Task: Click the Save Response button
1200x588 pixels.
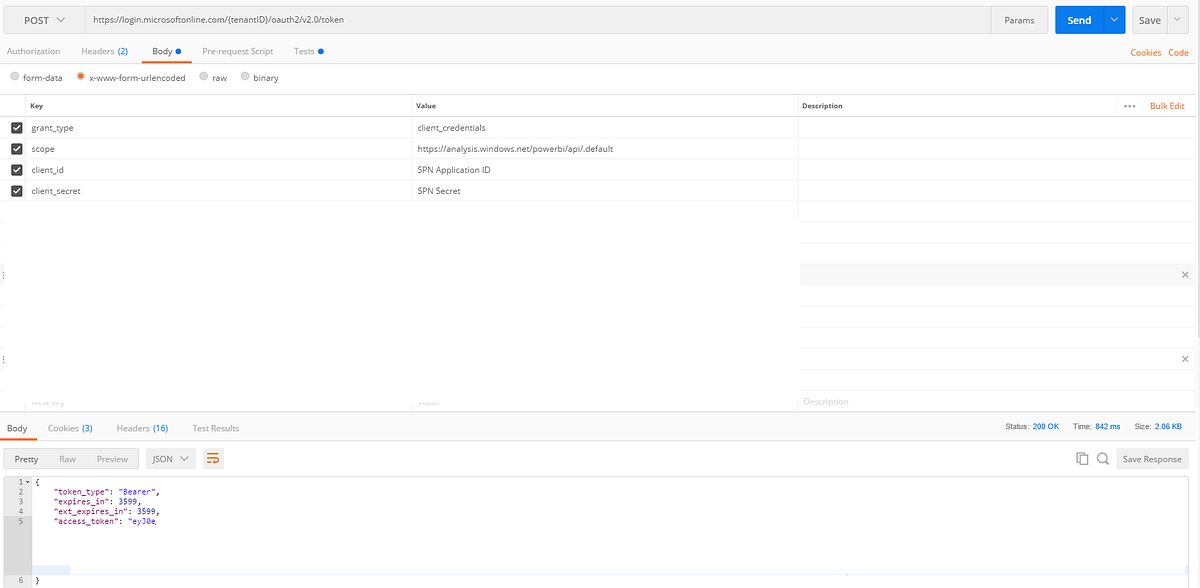Action: 1152,458
